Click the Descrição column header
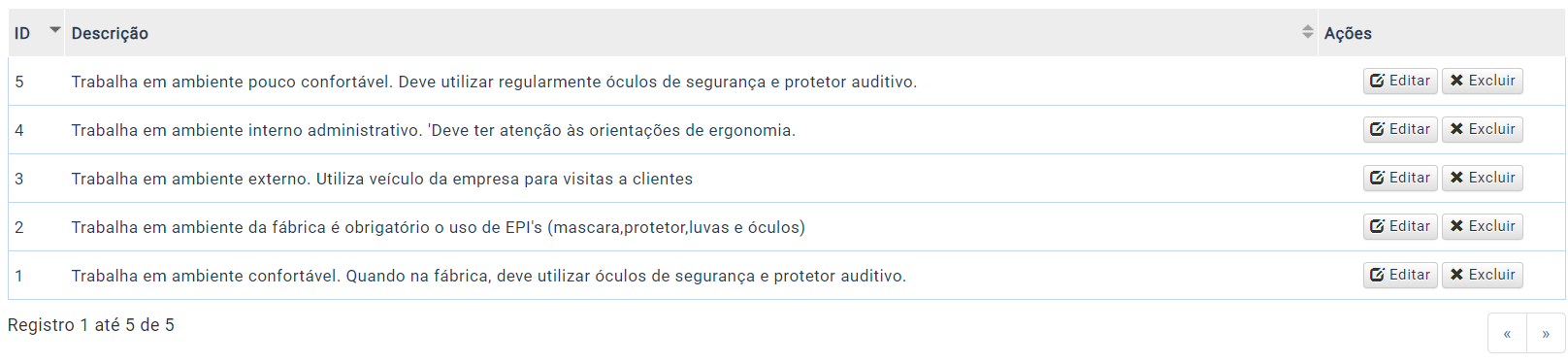 tap(110, 33)
